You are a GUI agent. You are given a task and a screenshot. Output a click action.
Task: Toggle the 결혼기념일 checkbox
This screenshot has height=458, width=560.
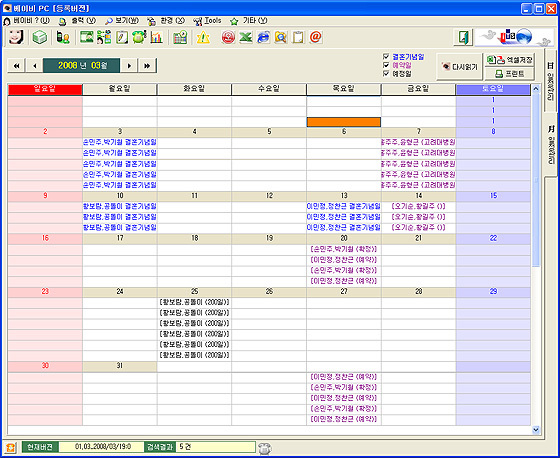coord(386,56)
